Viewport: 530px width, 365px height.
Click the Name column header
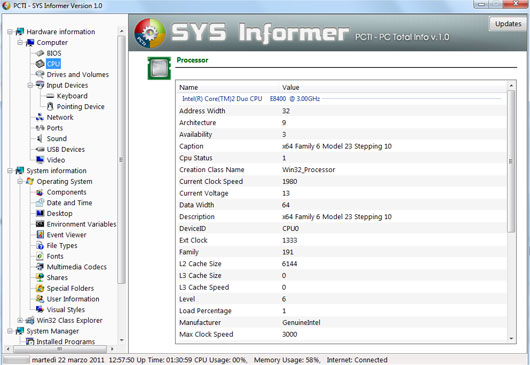pos(189,87)
